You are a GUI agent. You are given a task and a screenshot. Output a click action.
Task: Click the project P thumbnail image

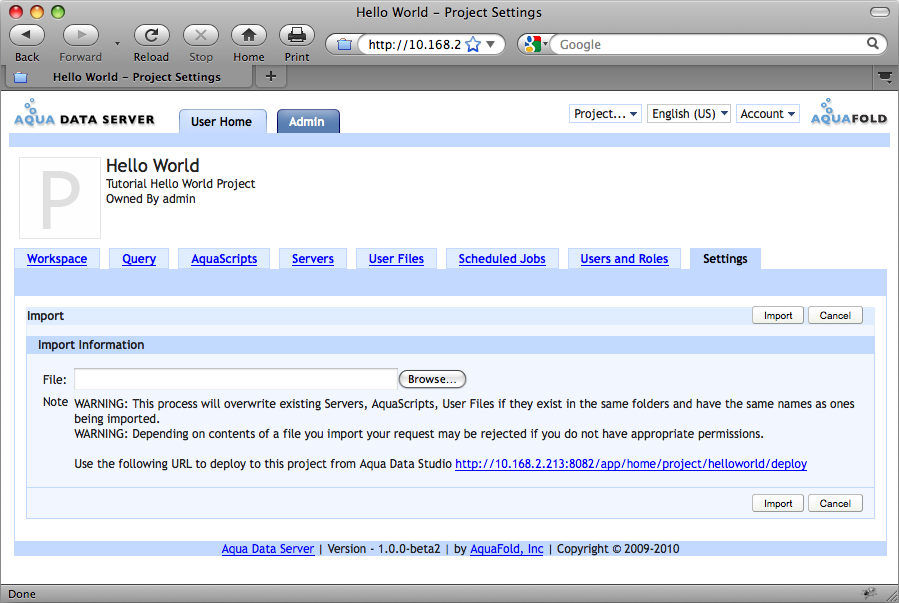(60, 198)
